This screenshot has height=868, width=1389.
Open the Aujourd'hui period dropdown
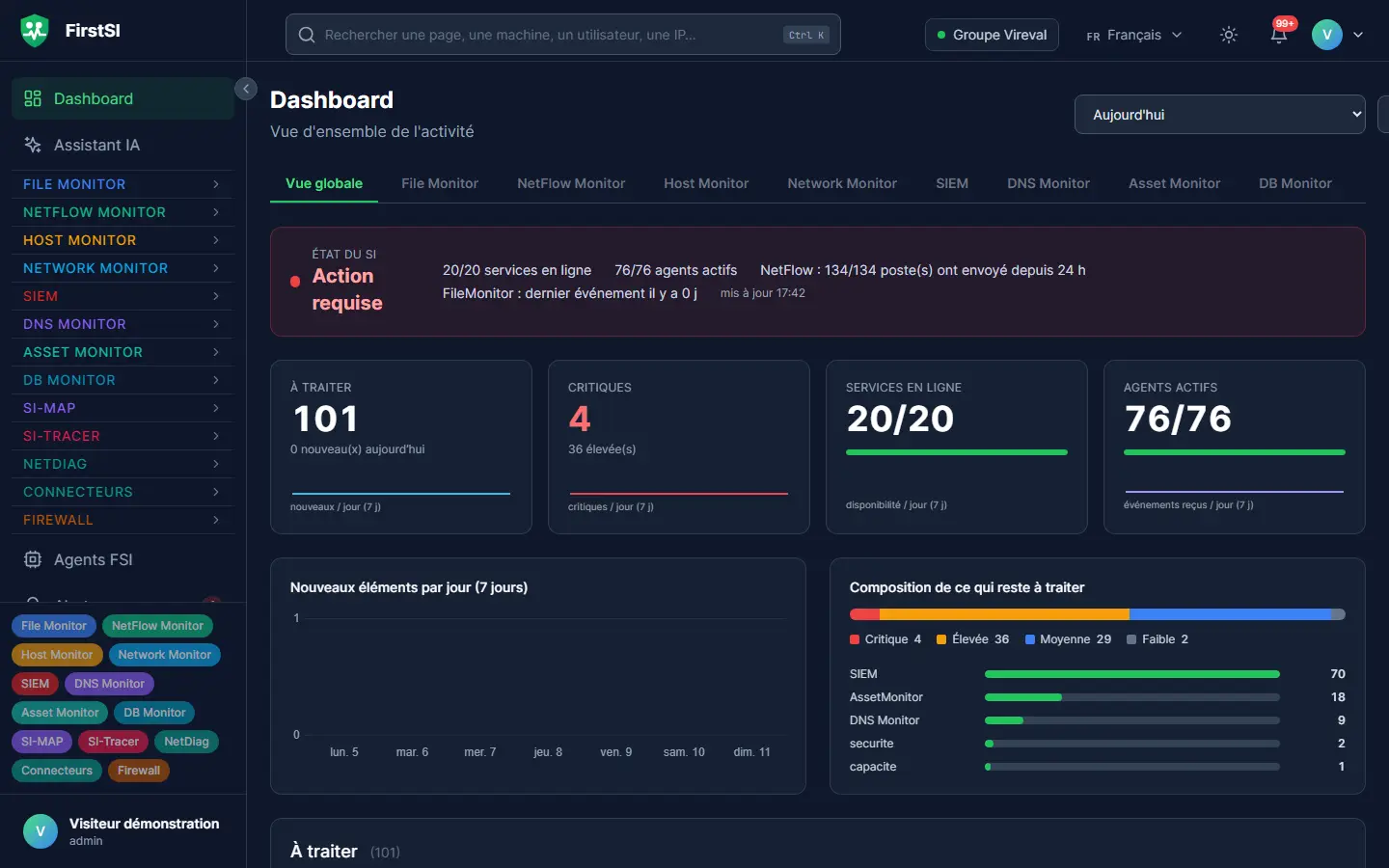(1220, 114)
